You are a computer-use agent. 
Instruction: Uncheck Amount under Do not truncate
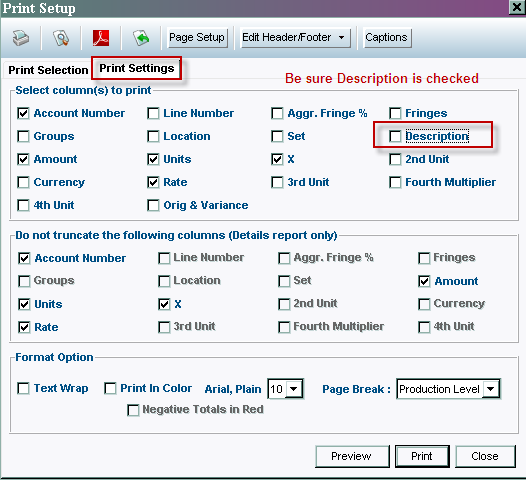424,281
